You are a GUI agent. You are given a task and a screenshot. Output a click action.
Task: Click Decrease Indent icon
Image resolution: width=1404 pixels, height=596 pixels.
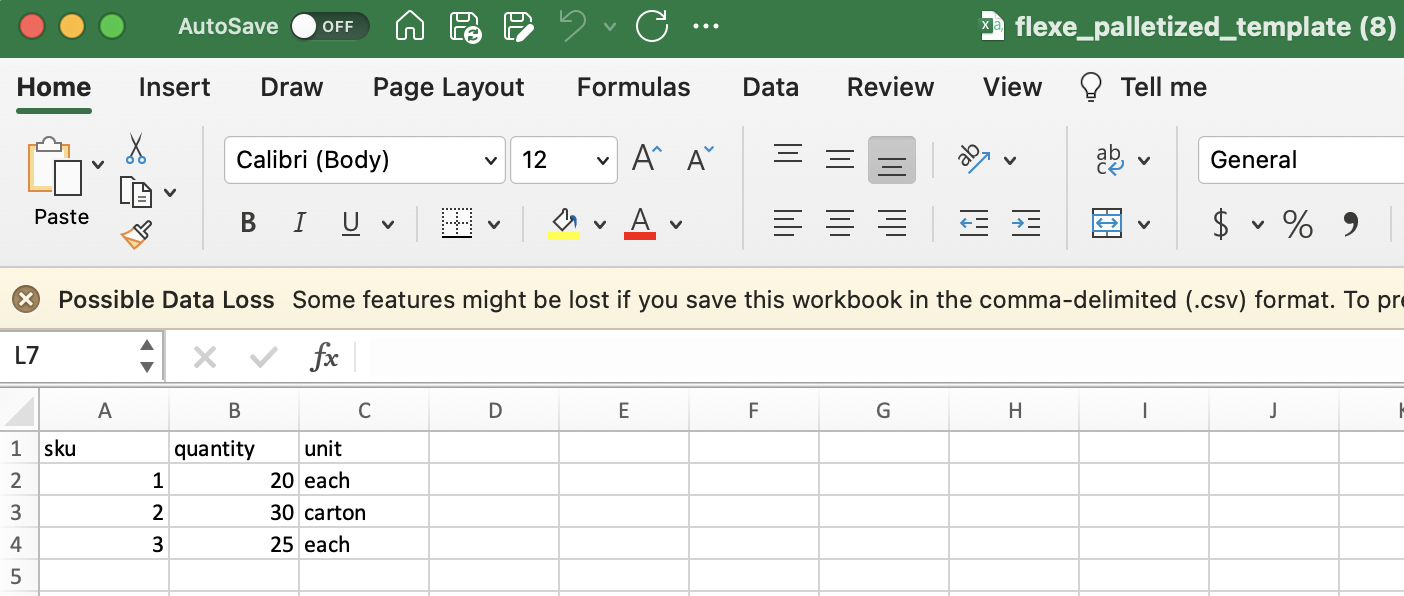(x=974, y=224)
